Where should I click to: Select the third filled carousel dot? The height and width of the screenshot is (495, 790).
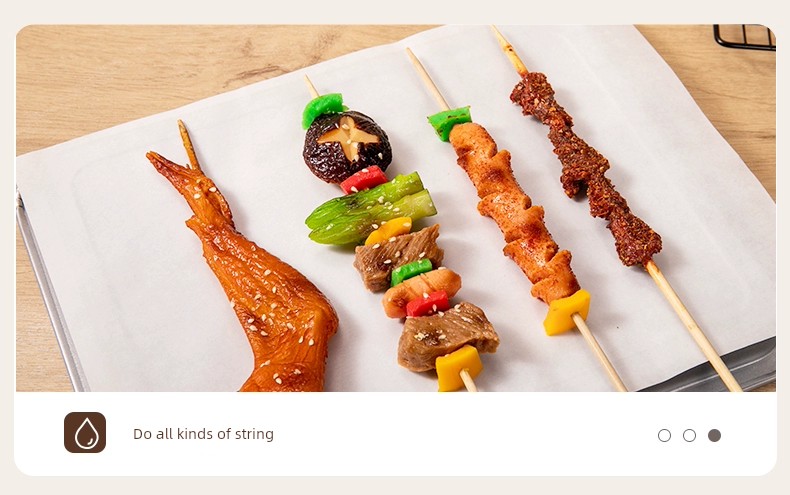[x=714, y=436]
